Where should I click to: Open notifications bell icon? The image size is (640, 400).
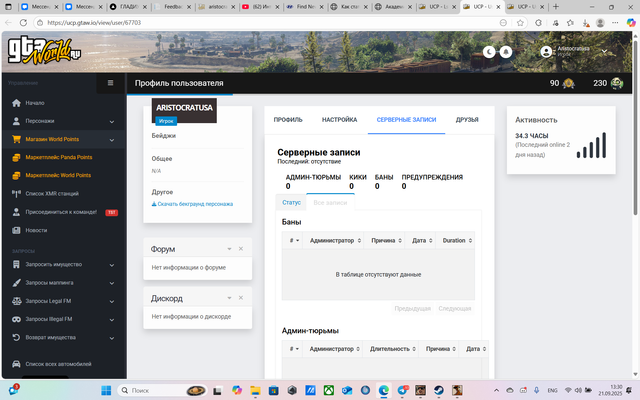[506, 52]
